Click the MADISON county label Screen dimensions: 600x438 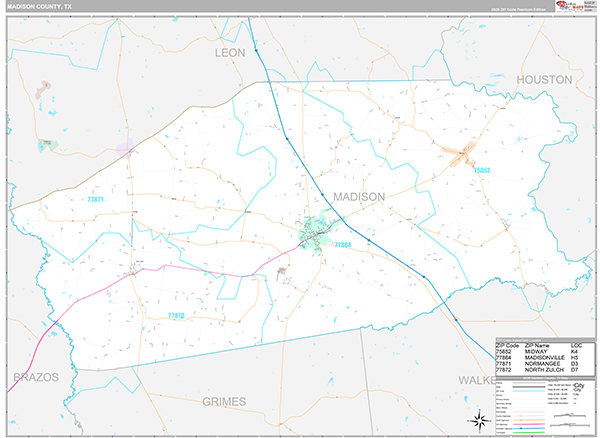coord(359,197)
